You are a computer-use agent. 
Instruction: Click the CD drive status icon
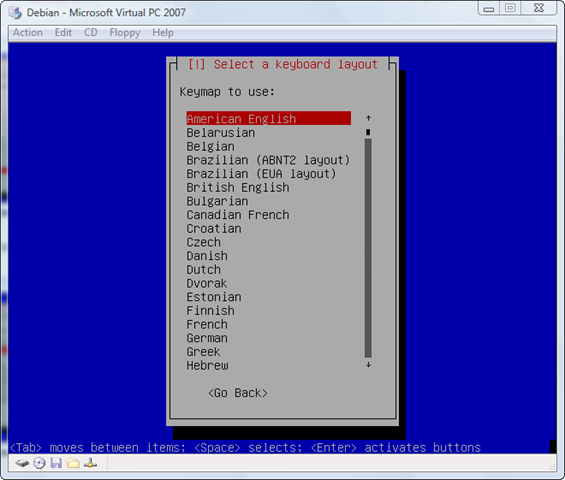tap(39, 463)
